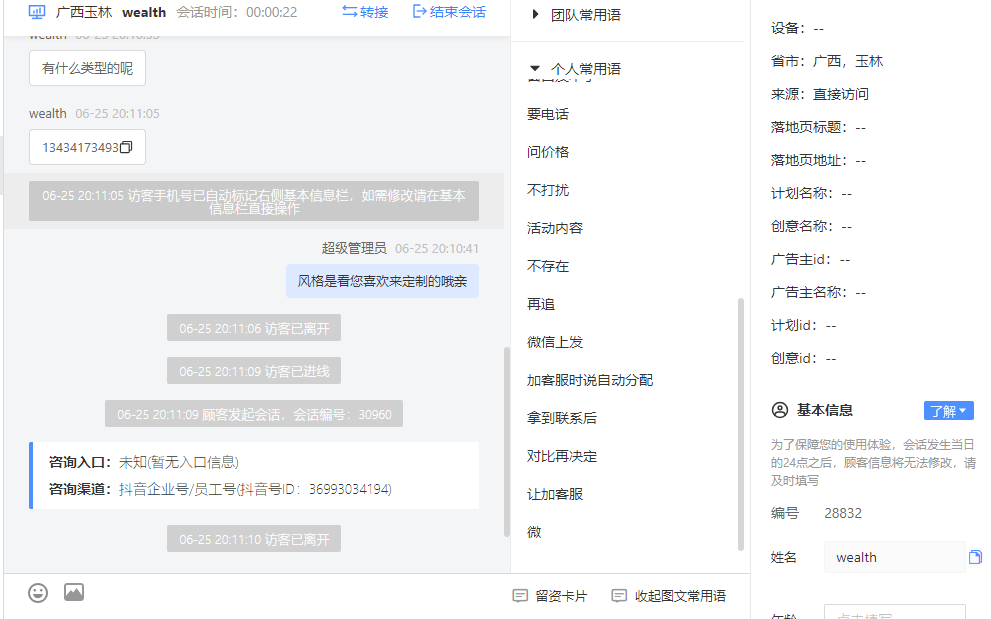Screen dimensions: 991x619
Task: Click the 转接 transfer button
Action: click(365, 12)
